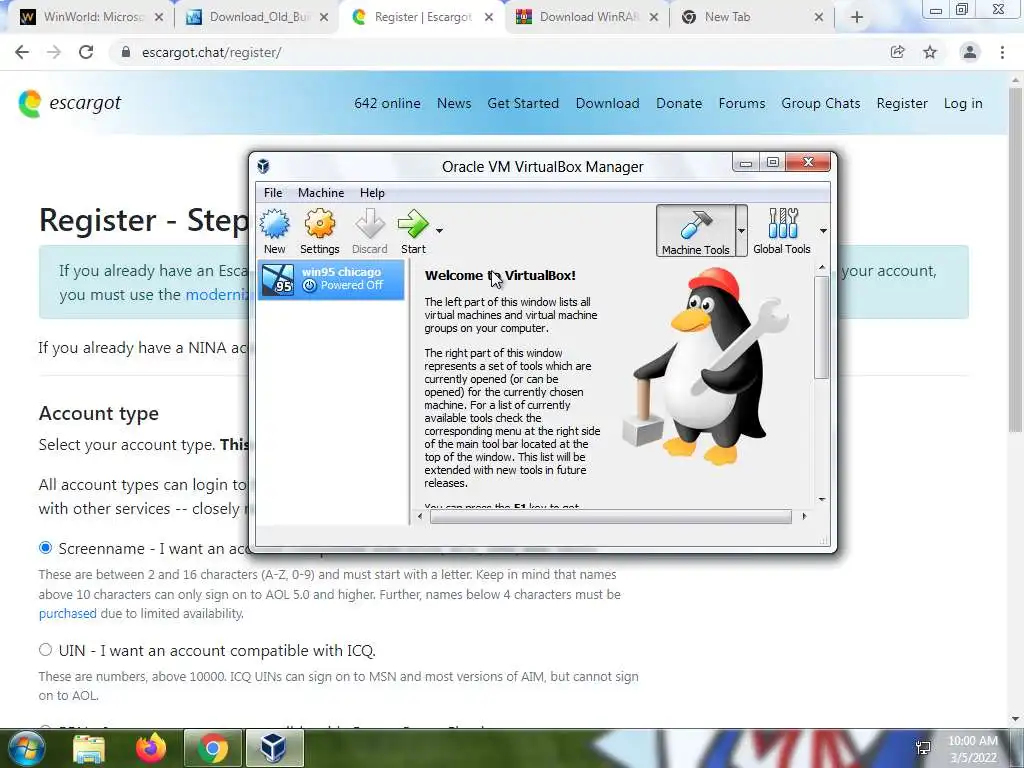1024x768 pixels.
Task: Open Forums link
Action: (742, 103)
